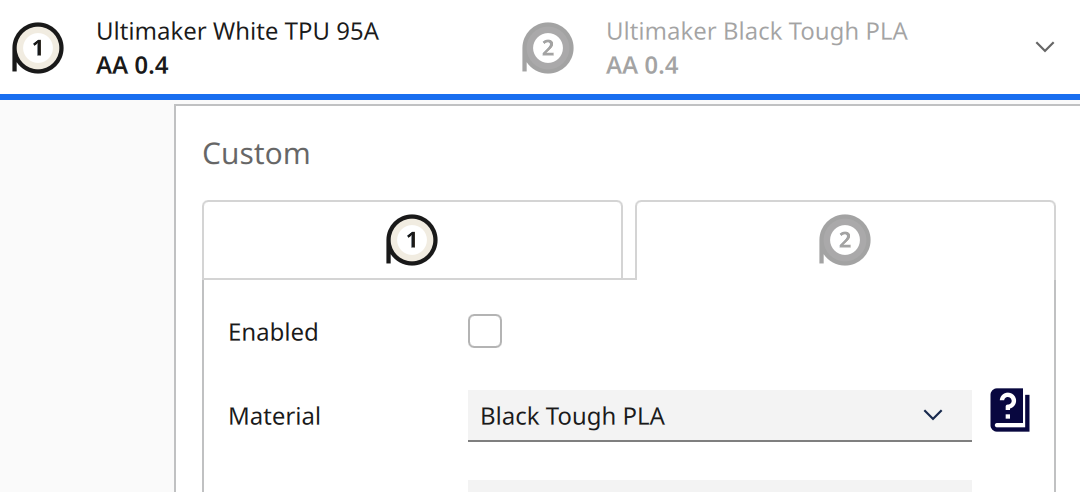Click the Enabled label text
Image resolution: width=1080 pixels, height=492 pixels.
click(273, 332)
